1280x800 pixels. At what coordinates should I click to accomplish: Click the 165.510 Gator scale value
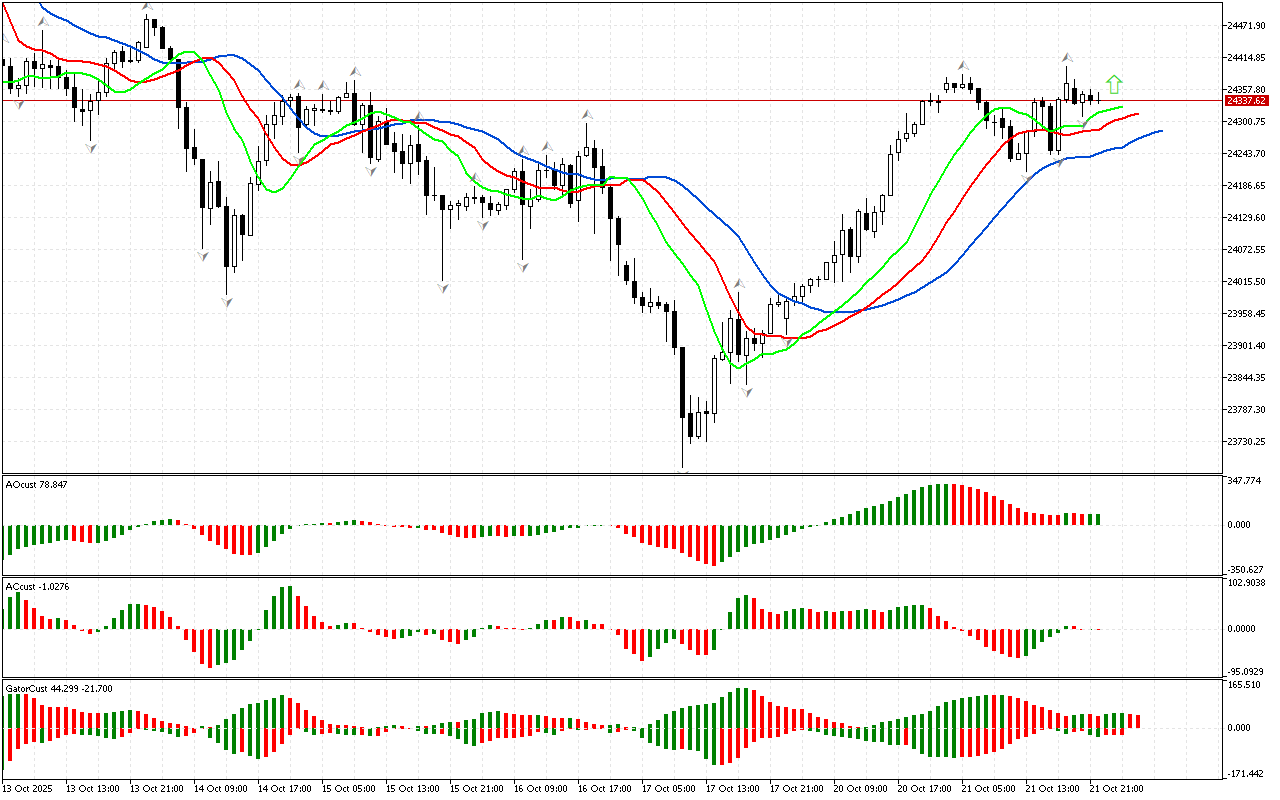1246,685
